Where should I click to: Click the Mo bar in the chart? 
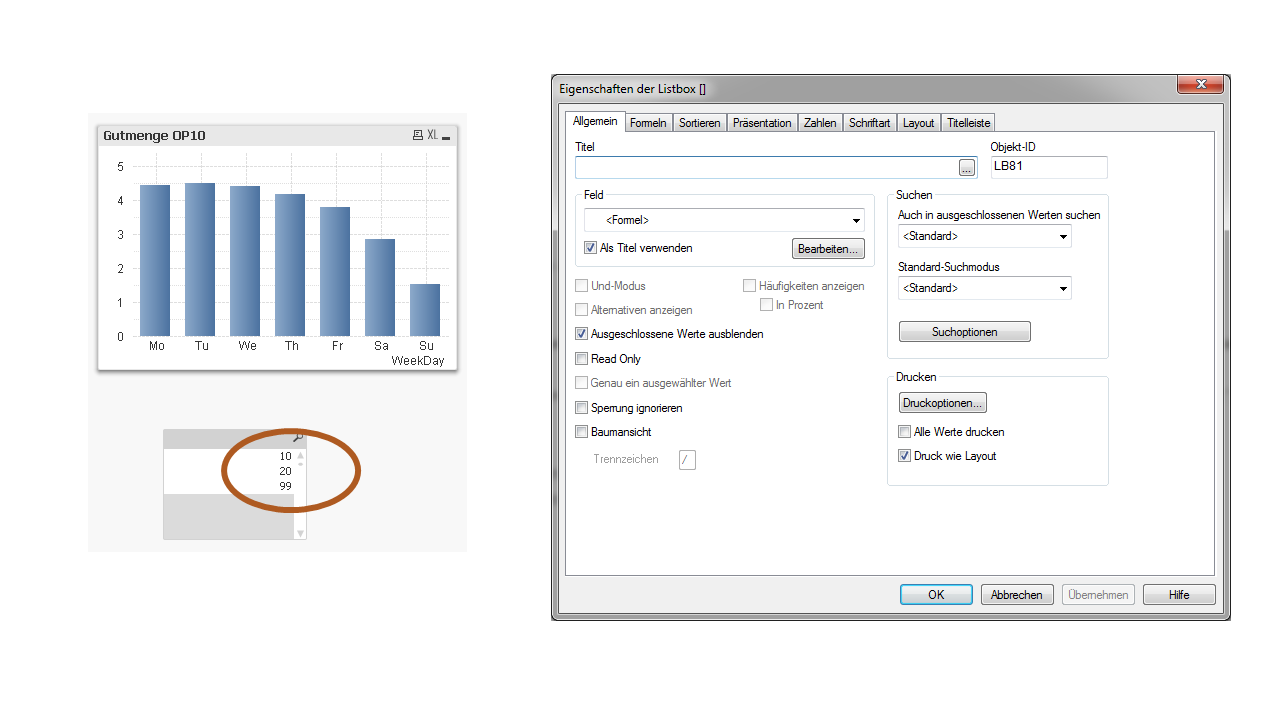[x=155, y=260]
